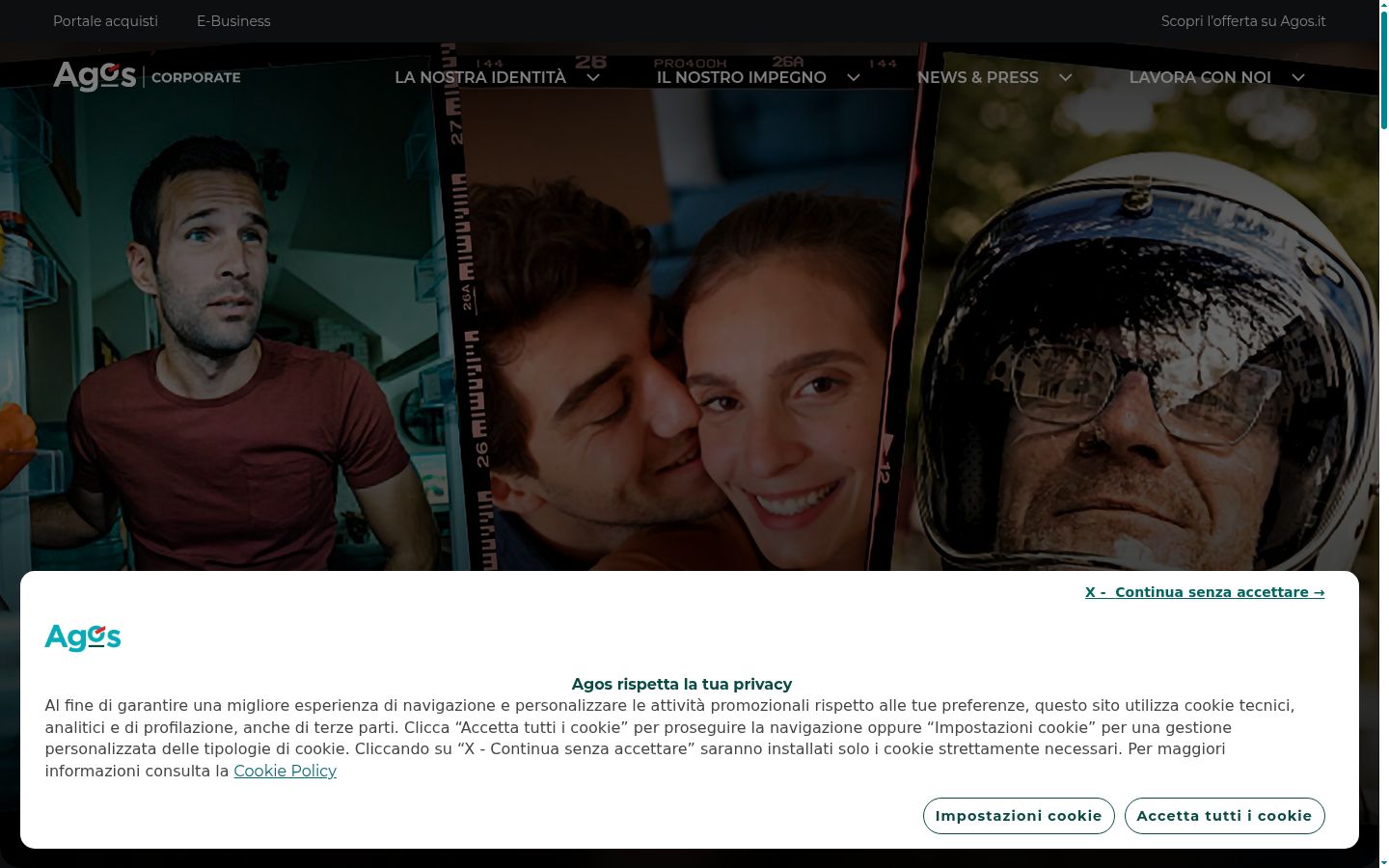The width and height of the screenshot is (1389, 868).
Task: Open NEWS & PRESS menu
Action: tap(978, 77)
